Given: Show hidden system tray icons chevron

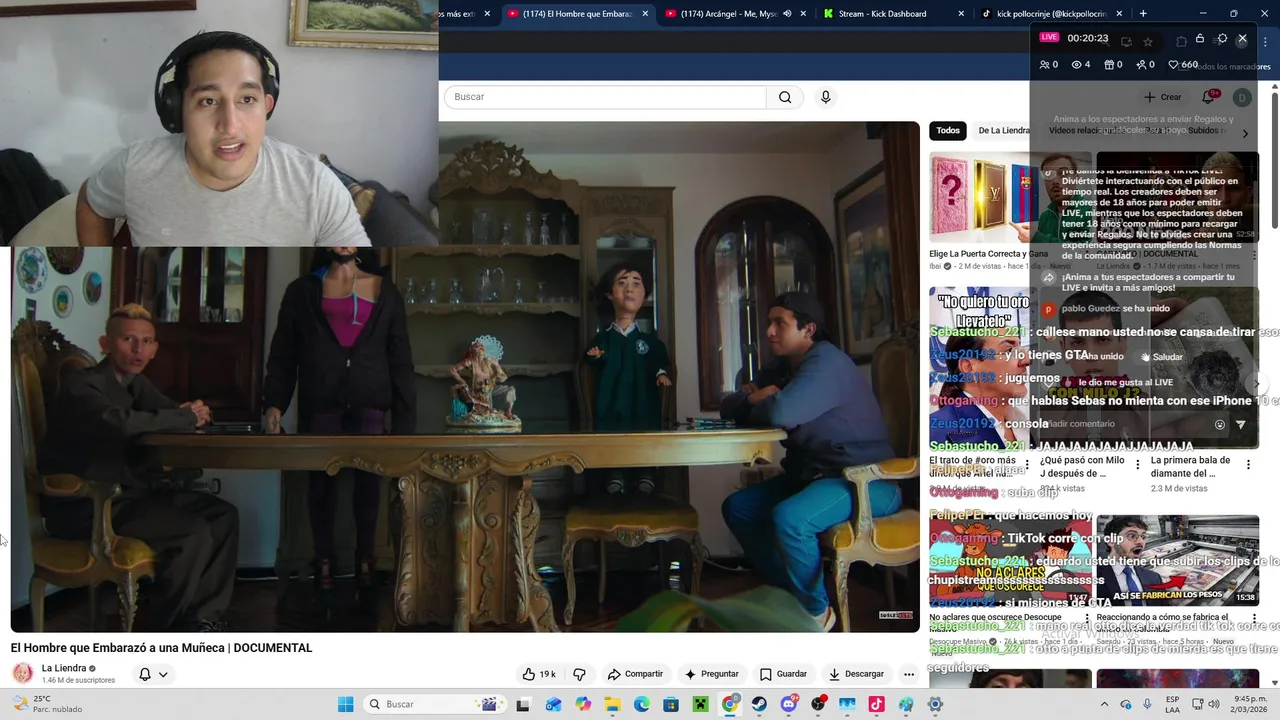Looking at the screenshot, I should coord(1105,704).
